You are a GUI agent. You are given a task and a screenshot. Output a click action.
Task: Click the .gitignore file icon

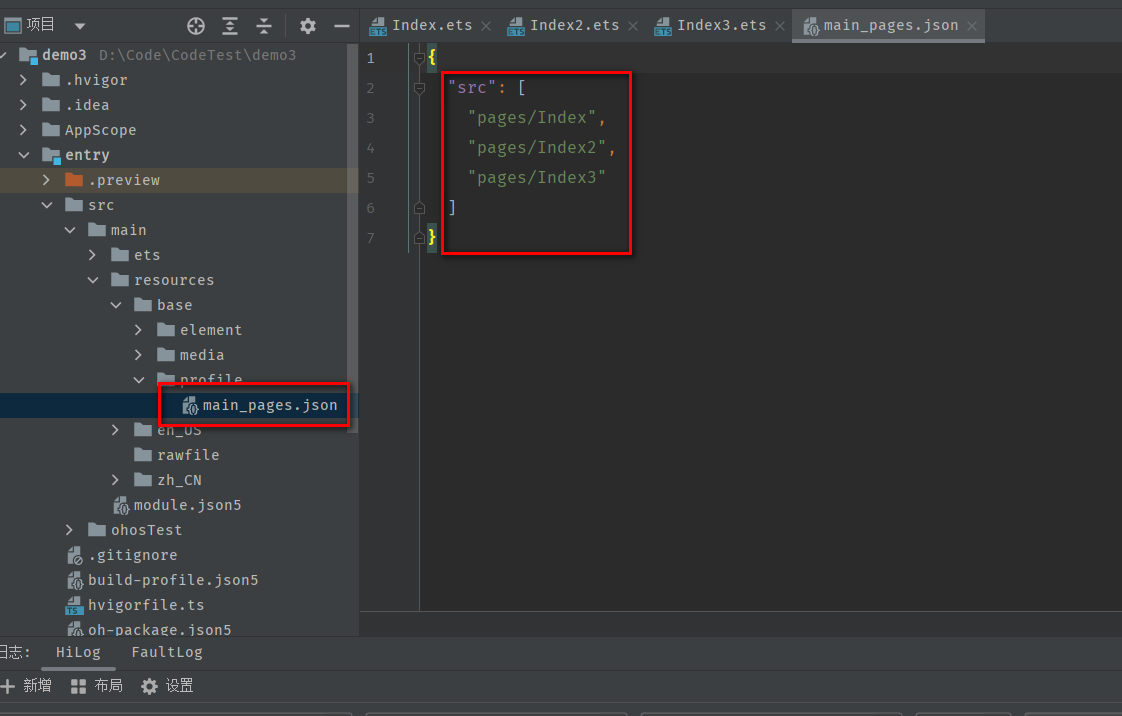tap(74, 556)
